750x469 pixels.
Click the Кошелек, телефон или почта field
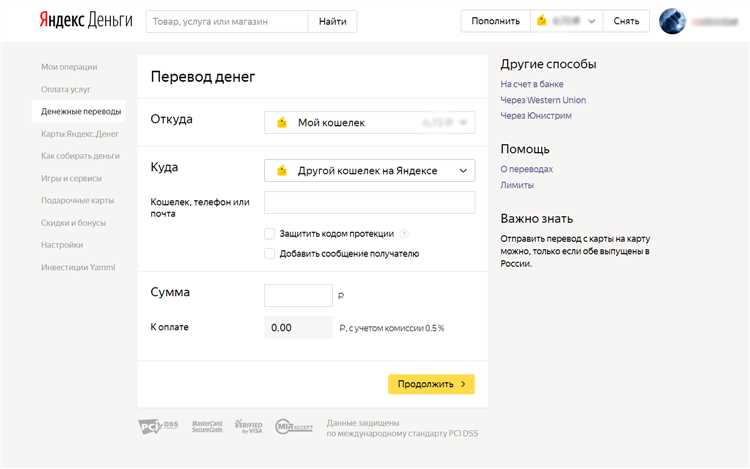369,202
